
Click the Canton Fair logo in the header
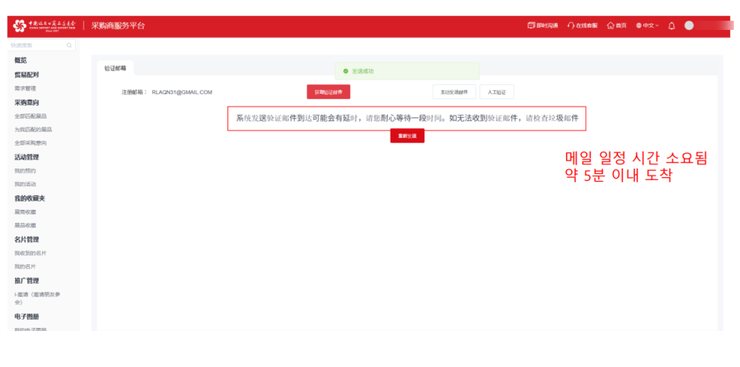(44, 26)
